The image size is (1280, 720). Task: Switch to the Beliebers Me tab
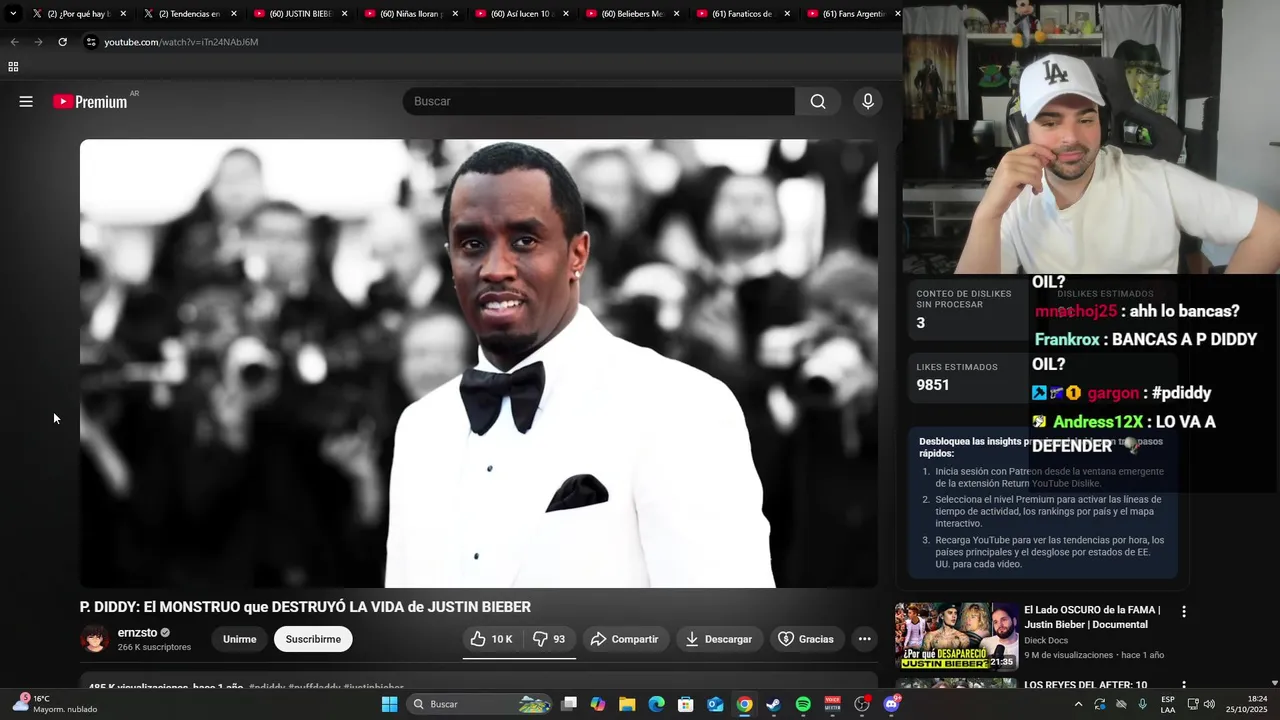point(632,14)
